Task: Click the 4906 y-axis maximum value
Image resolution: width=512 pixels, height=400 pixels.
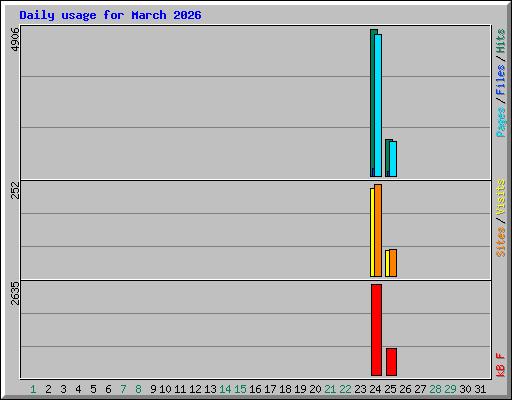Action: point(15,39)
